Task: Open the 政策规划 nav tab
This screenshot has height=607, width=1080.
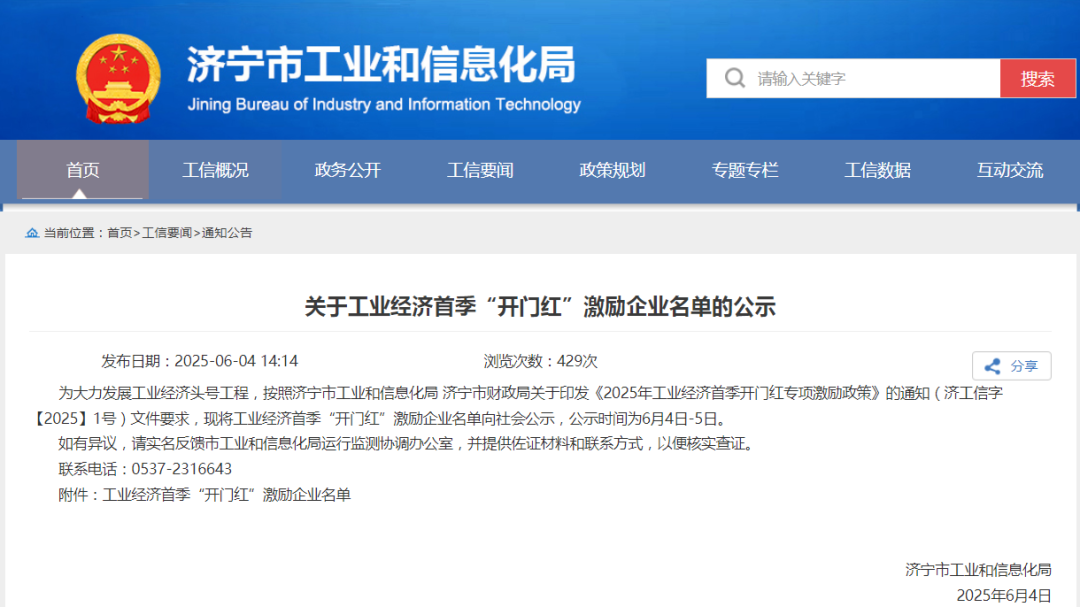Action: pyautogui.click(x=612, y=170)
